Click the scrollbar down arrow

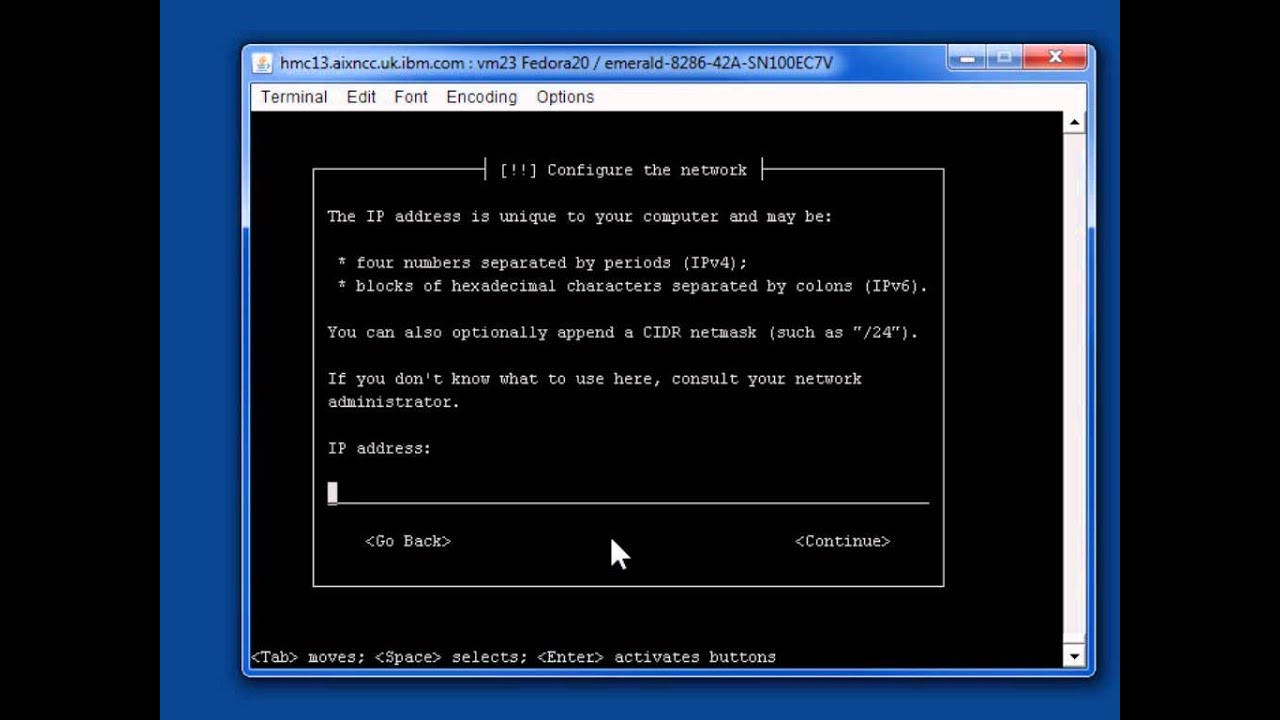coord(1074,657)
